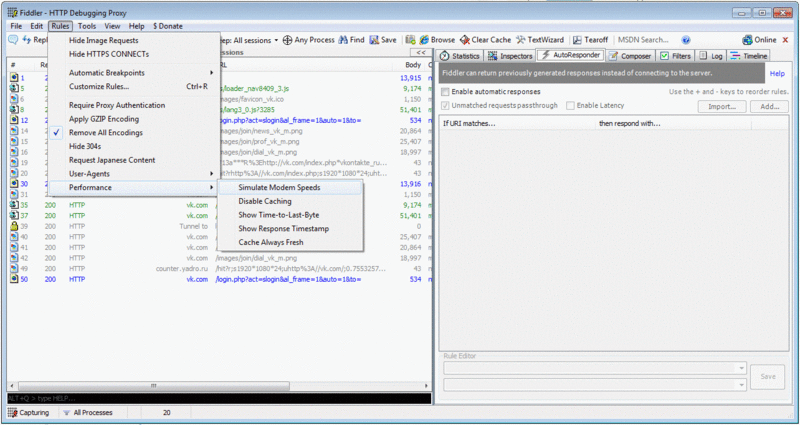
Task: Choose Show Time-to-Last-Byte option
Action: (x=290, y=215)
